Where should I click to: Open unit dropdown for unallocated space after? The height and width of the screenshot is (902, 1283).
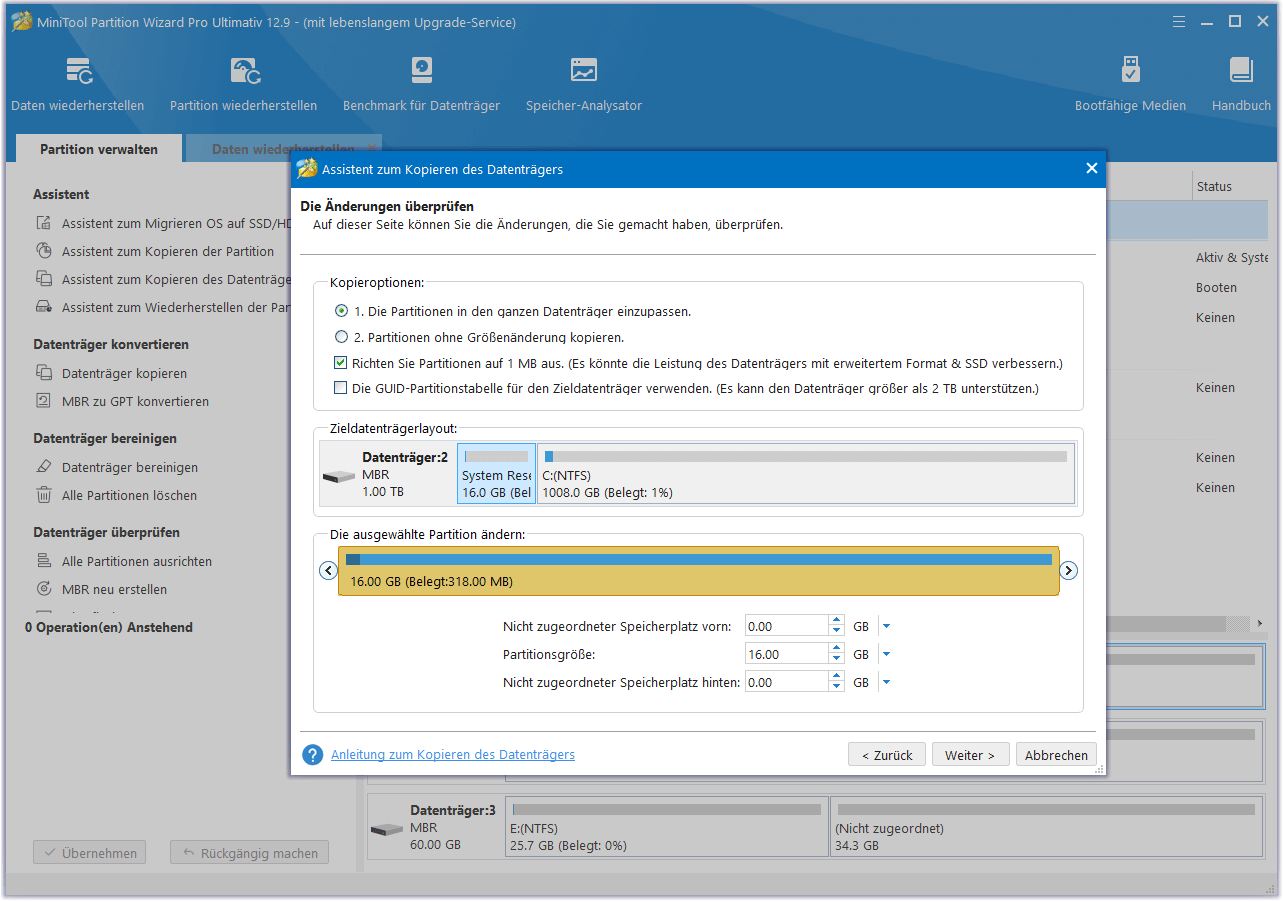tap(886, 683)
